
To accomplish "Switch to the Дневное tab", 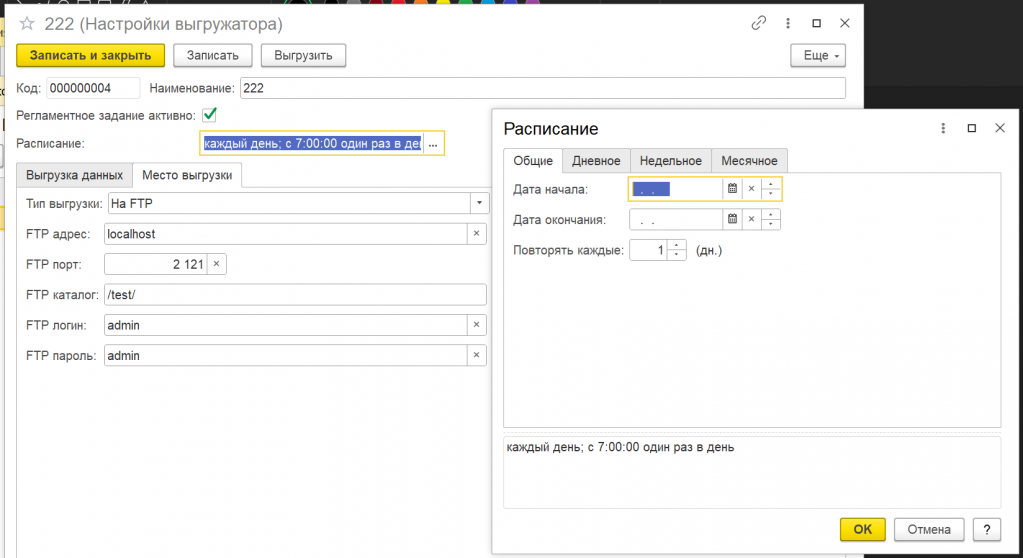I will [596, 160].
